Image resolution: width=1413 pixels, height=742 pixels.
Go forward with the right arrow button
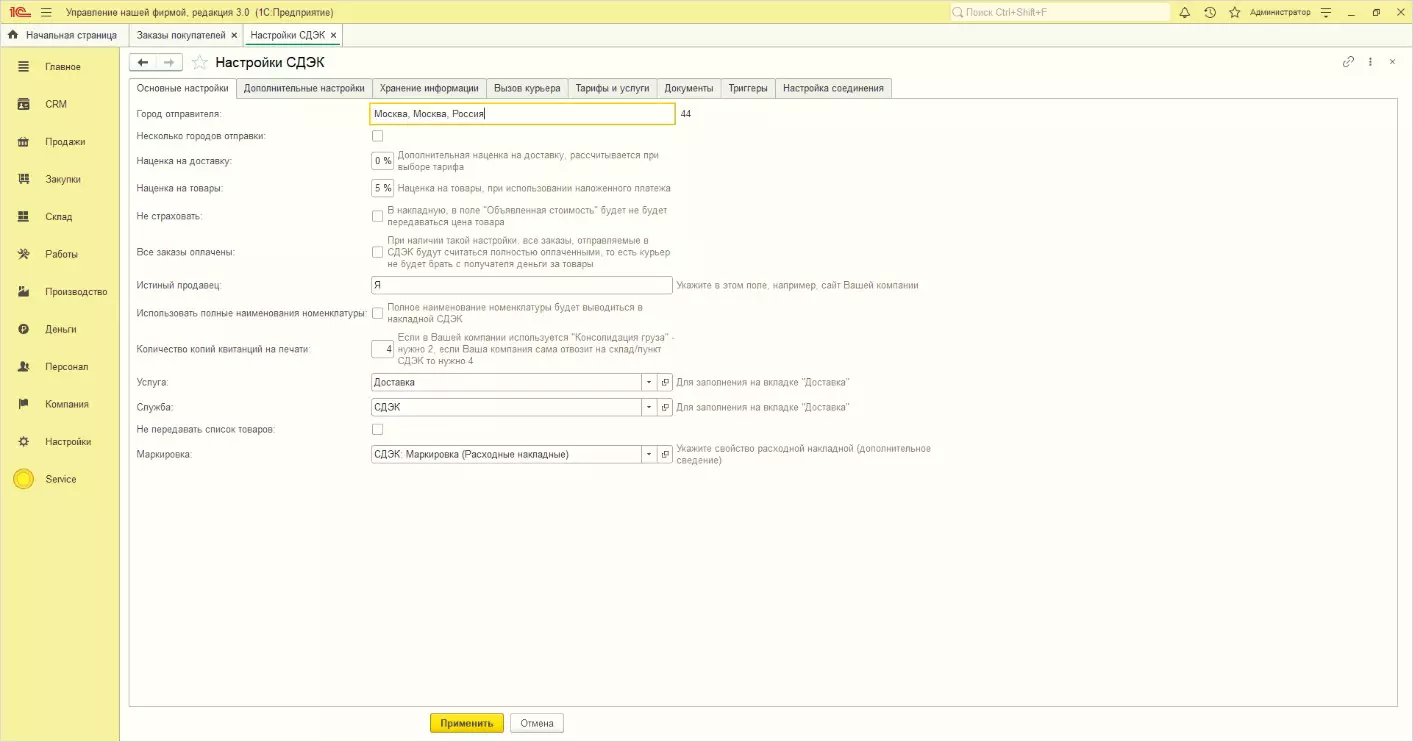tap(169, 62)
